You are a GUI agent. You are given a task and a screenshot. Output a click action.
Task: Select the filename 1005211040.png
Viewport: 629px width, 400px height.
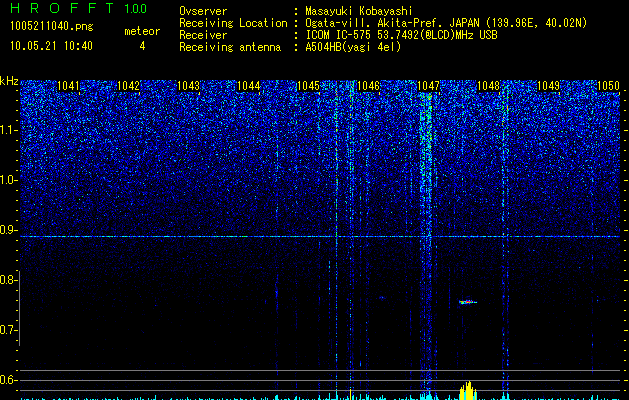pyautogui.click(x=52, y=27)
